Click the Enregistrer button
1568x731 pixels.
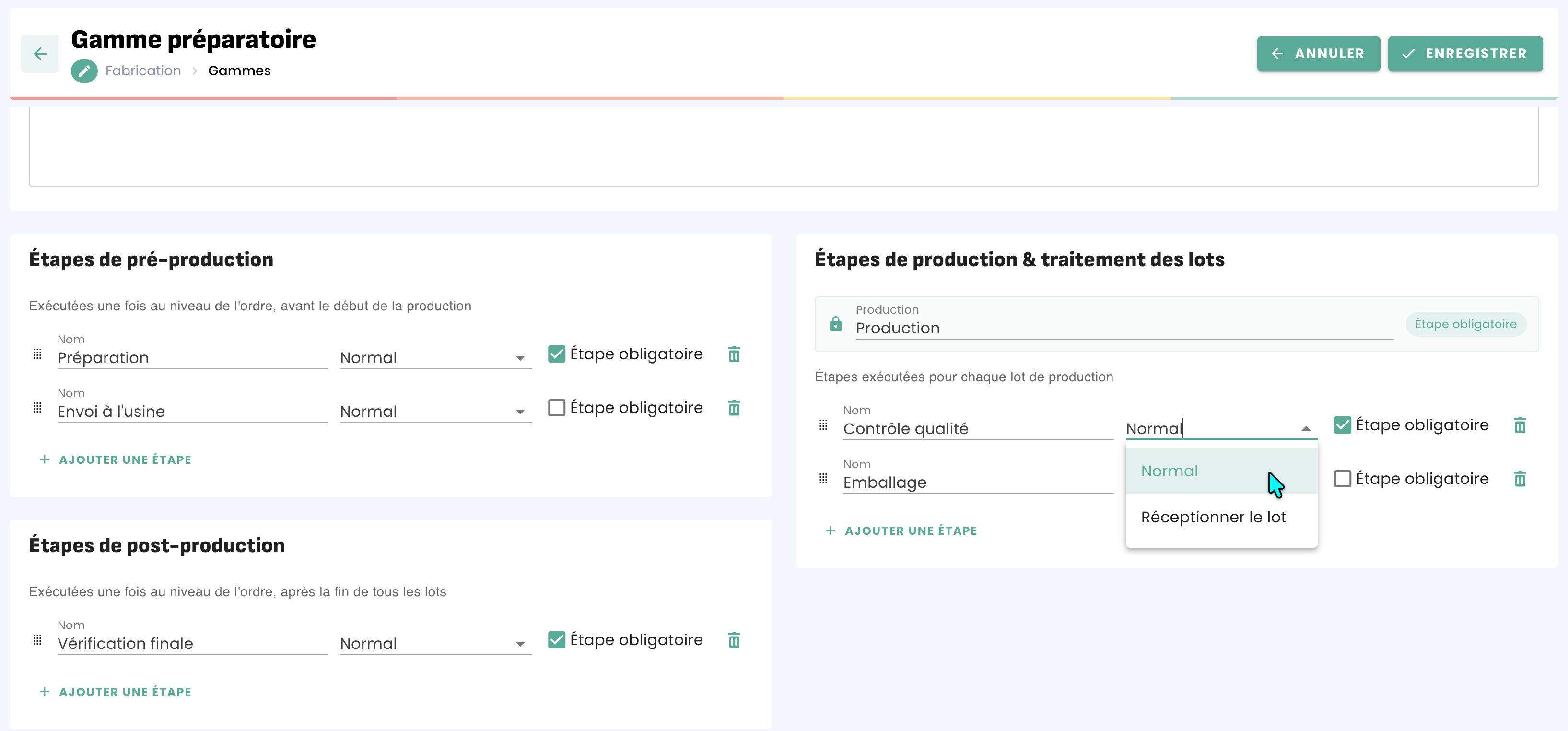(x=1464, y=54)
